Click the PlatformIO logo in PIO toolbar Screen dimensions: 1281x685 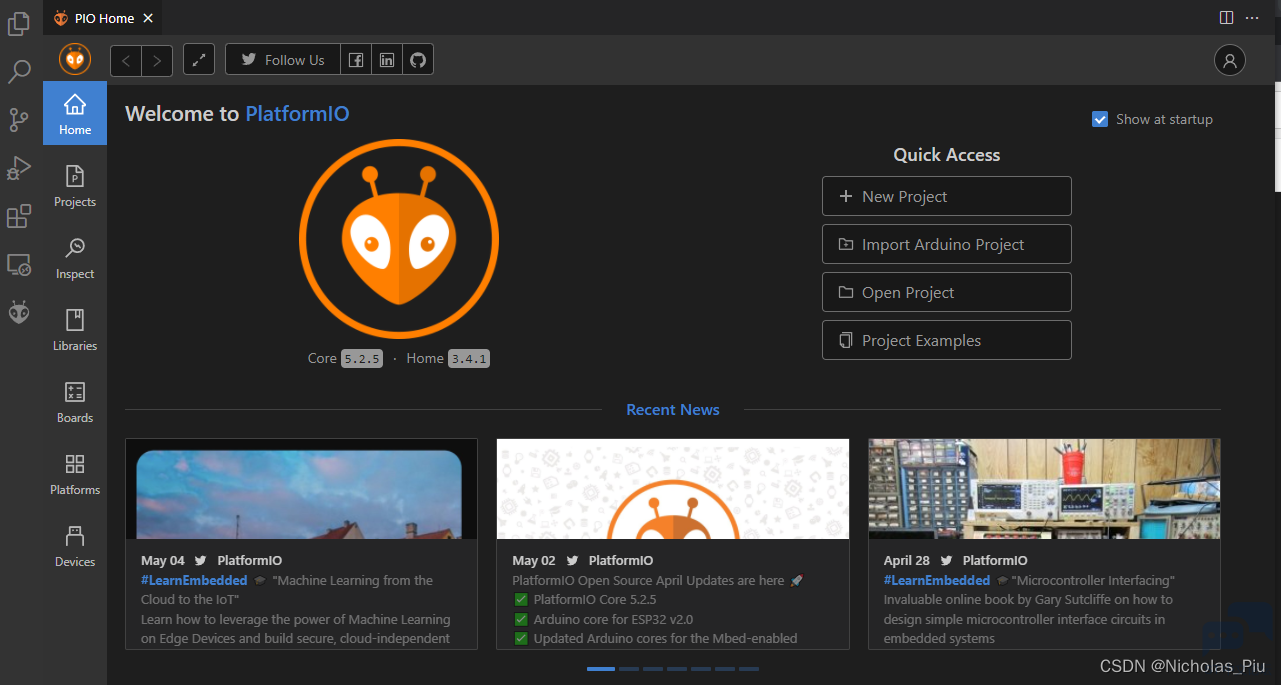pos(75,60)
